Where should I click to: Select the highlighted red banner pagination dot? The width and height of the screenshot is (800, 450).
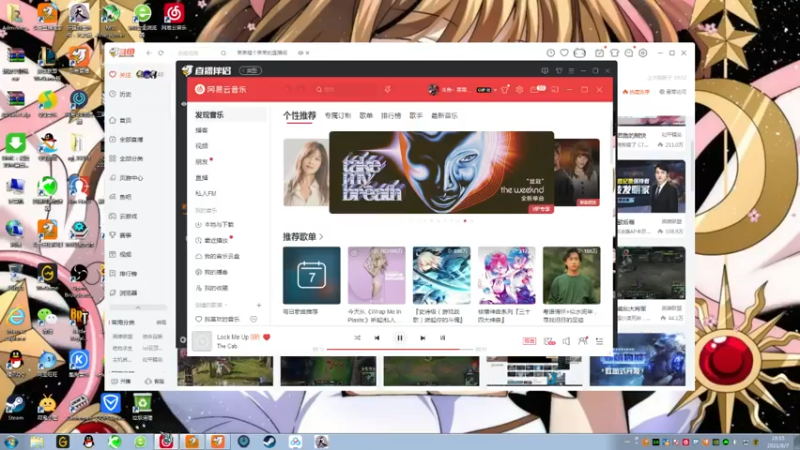pyautogui.click(x=465, y=221)
